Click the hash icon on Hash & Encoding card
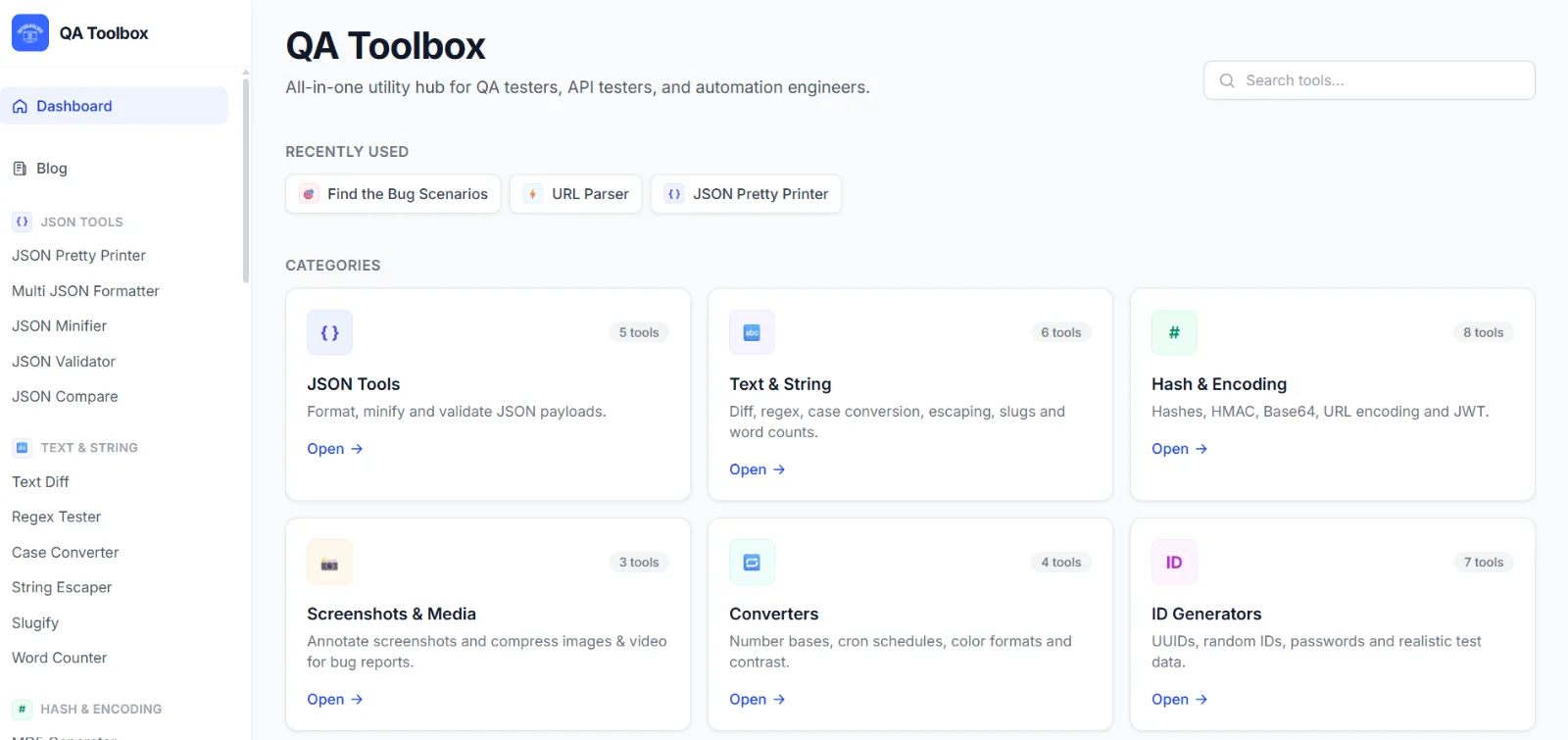The height and width of the screenshot is (740, 1568). (x=1174, y=332)
